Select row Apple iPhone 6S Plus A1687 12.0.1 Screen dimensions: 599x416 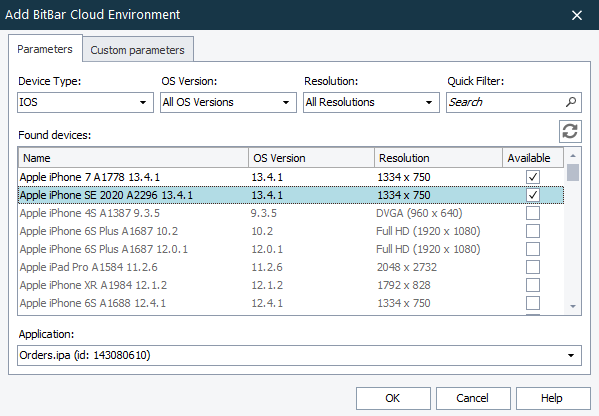(291, 249)
